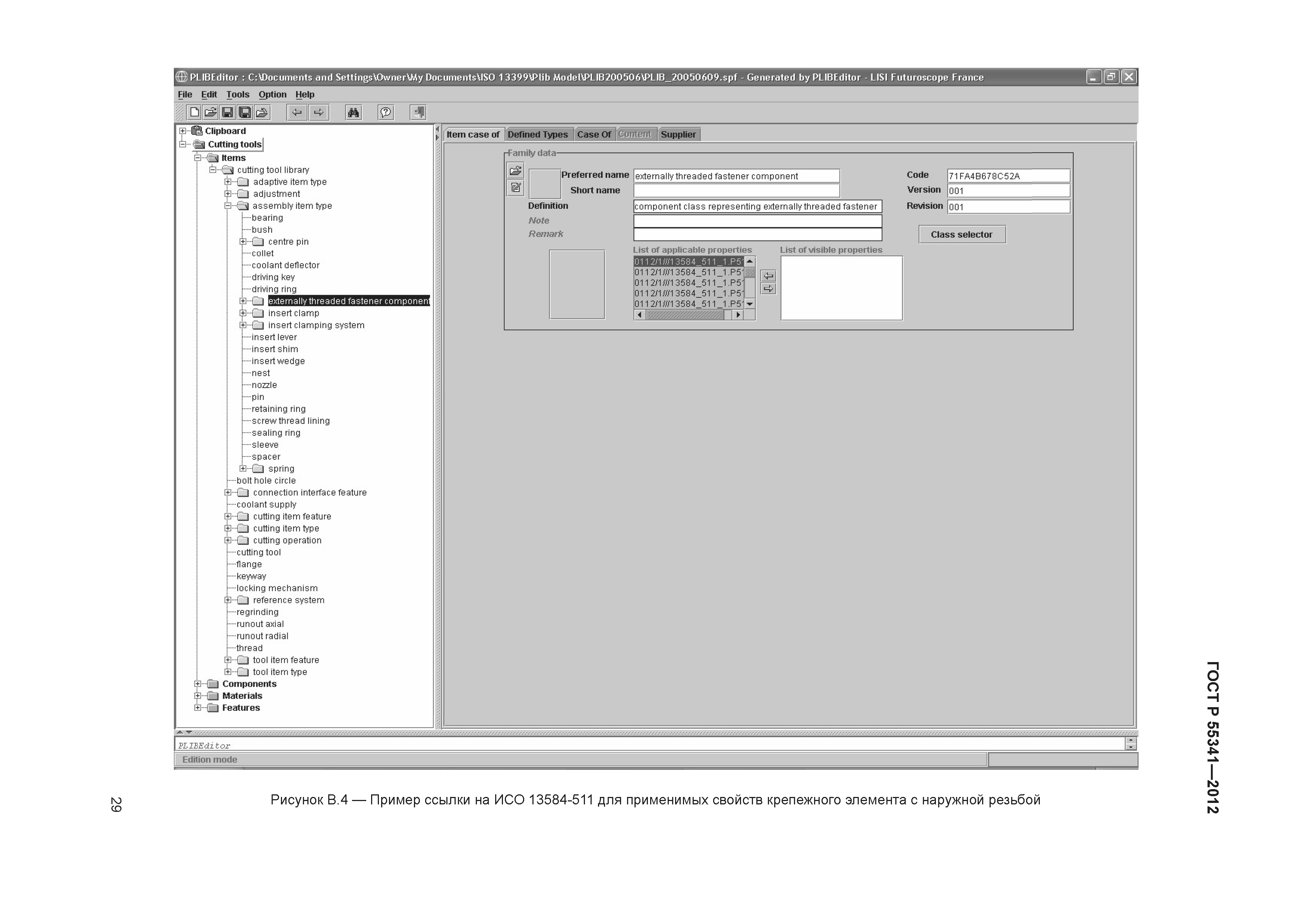Select the highlighted first applicable property entry

click(689, 262)
